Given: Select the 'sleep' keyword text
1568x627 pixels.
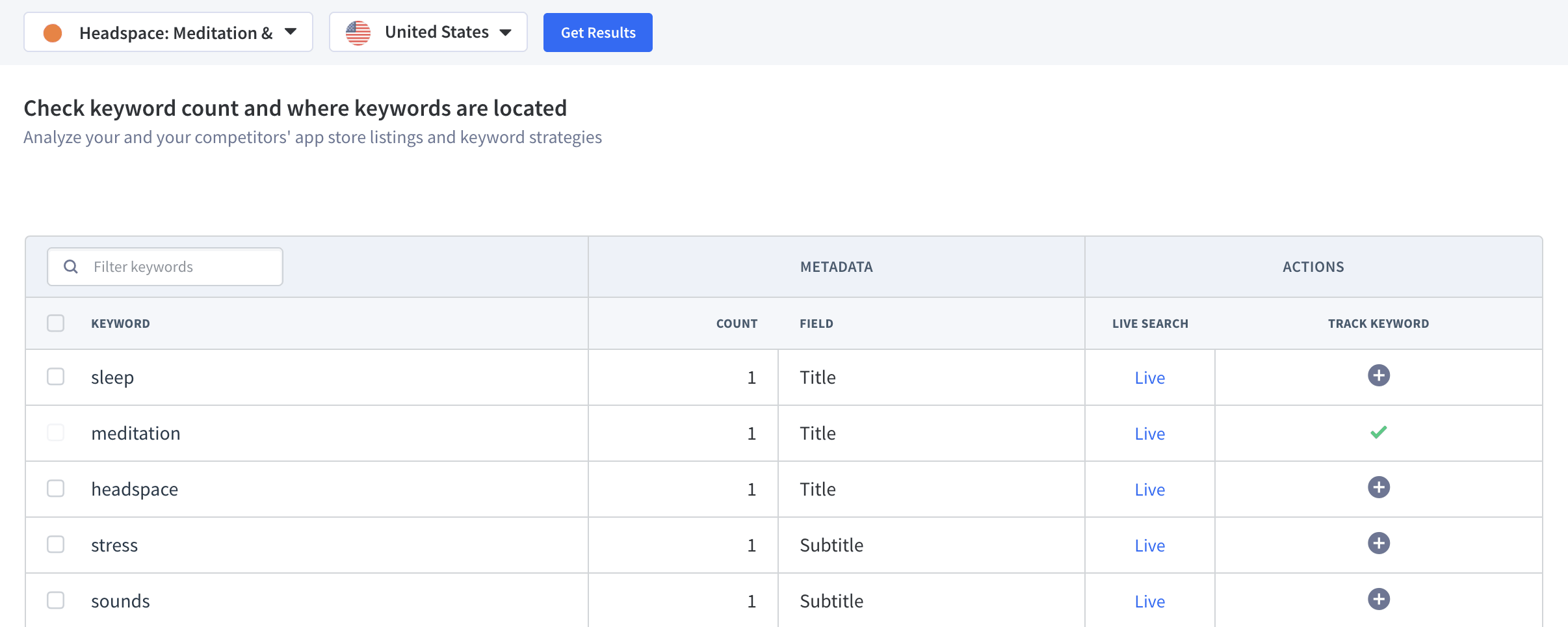Looking at the screenshot, I should click(x=112, y=378).
